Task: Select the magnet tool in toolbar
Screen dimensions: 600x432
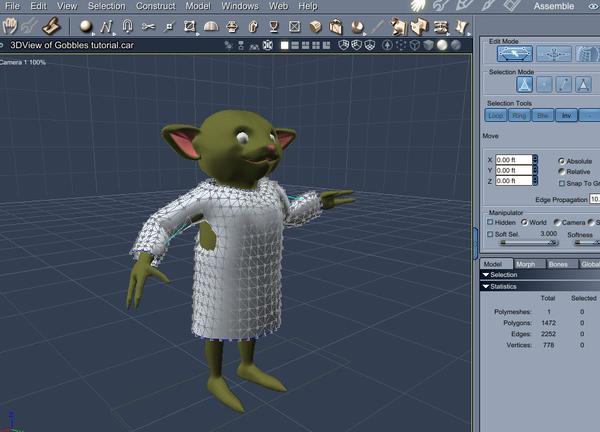Action: click(x=127, y=26)
